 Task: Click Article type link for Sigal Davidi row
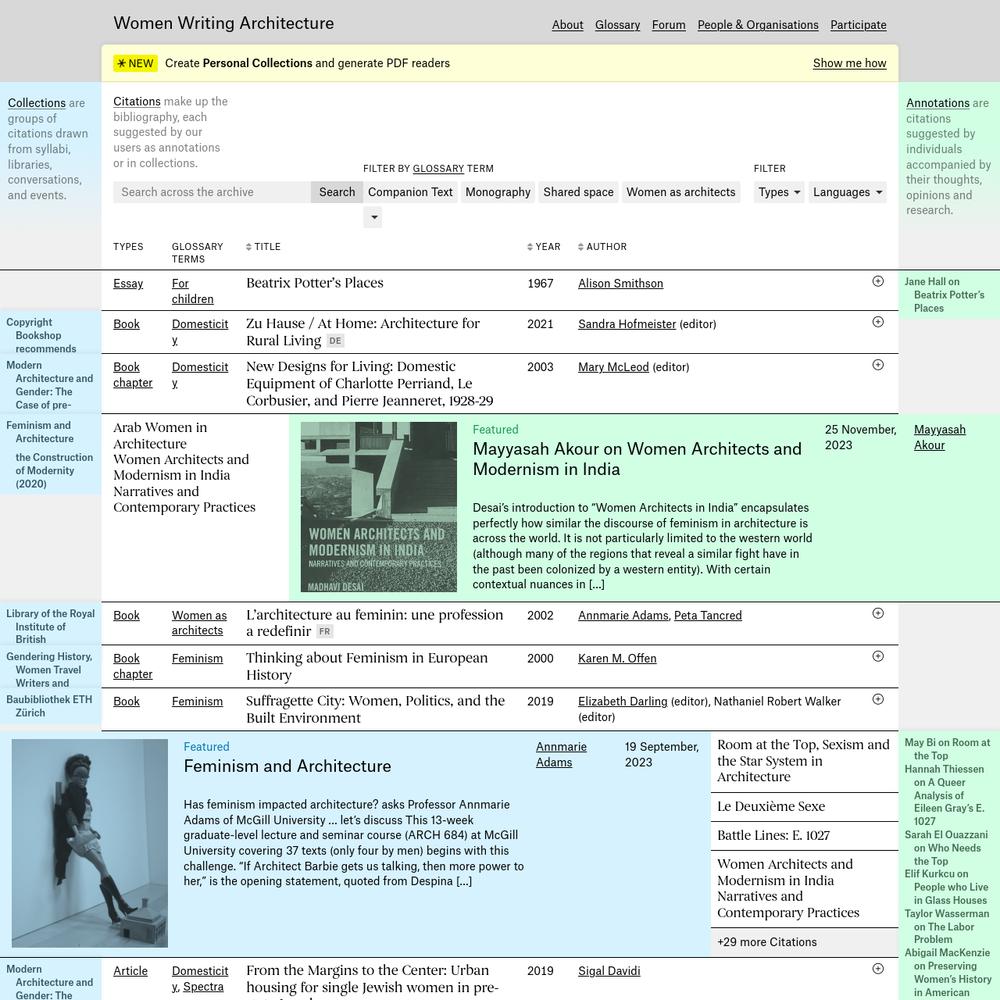130,971
